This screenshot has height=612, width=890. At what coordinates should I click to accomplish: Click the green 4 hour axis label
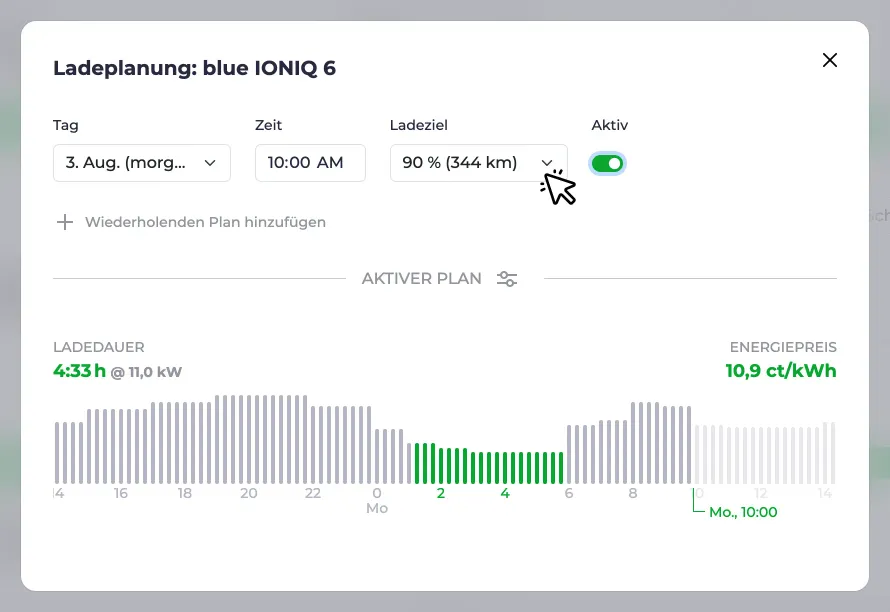(x=505, y=493)
